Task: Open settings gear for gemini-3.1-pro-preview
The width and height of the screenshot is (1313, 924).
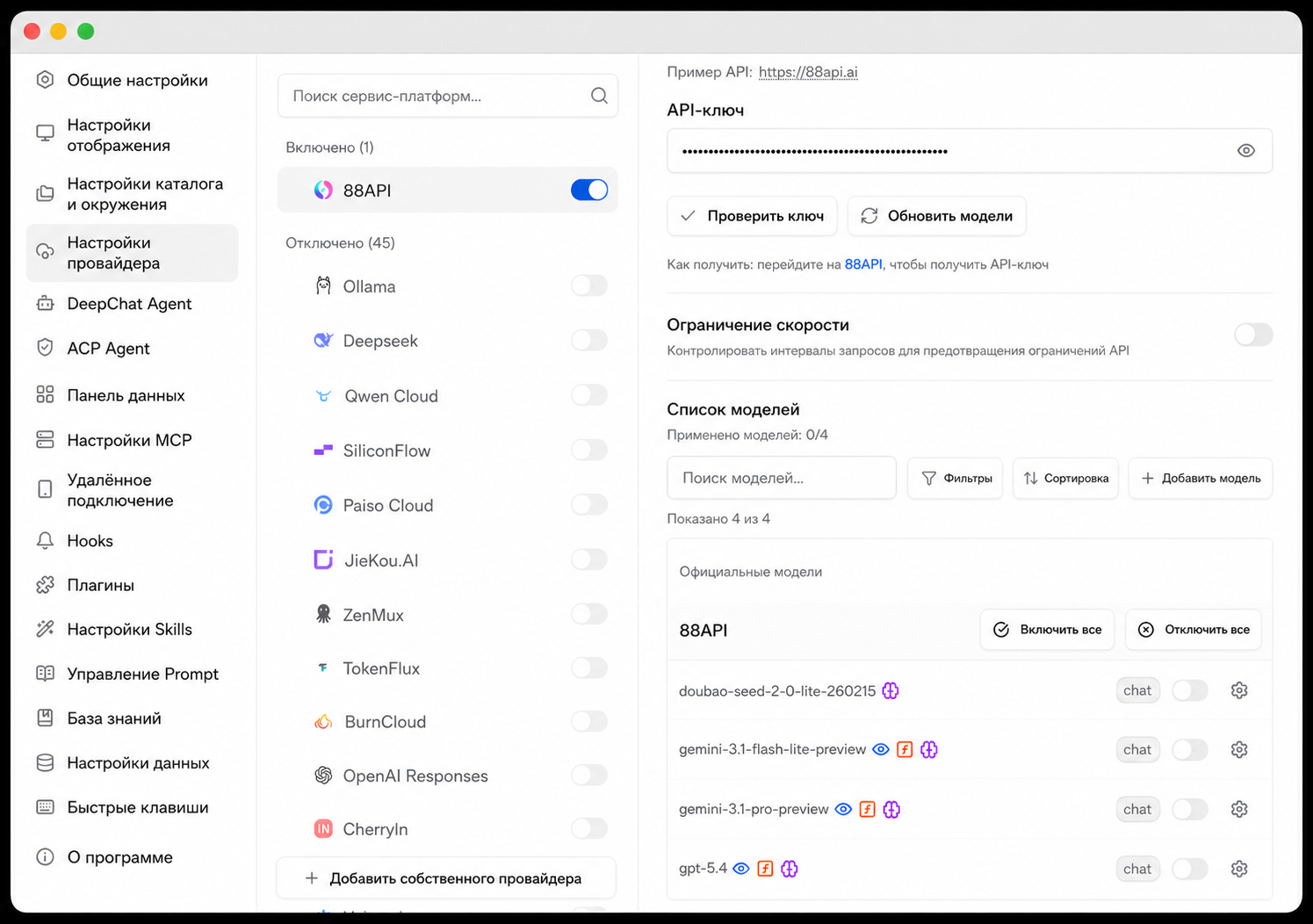Action: (x=1239, y=809)
